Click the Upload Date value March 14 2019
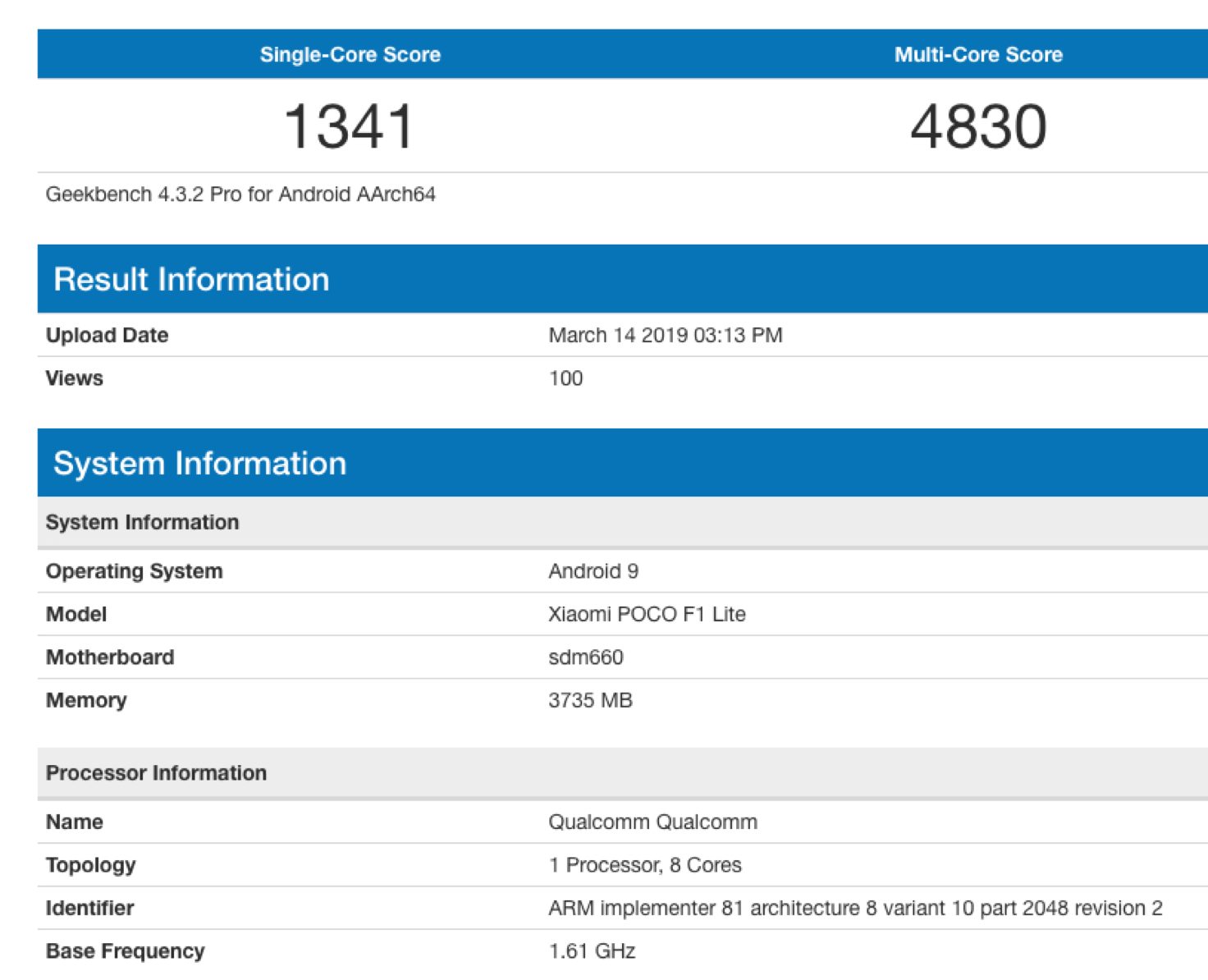The image size is (1208, 980). (x=665, y=335)
